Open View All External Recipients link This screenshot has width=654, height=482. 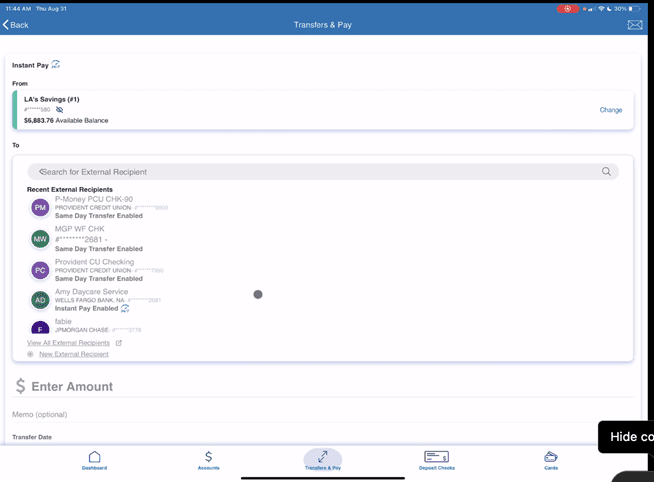(x=68, y=343)
